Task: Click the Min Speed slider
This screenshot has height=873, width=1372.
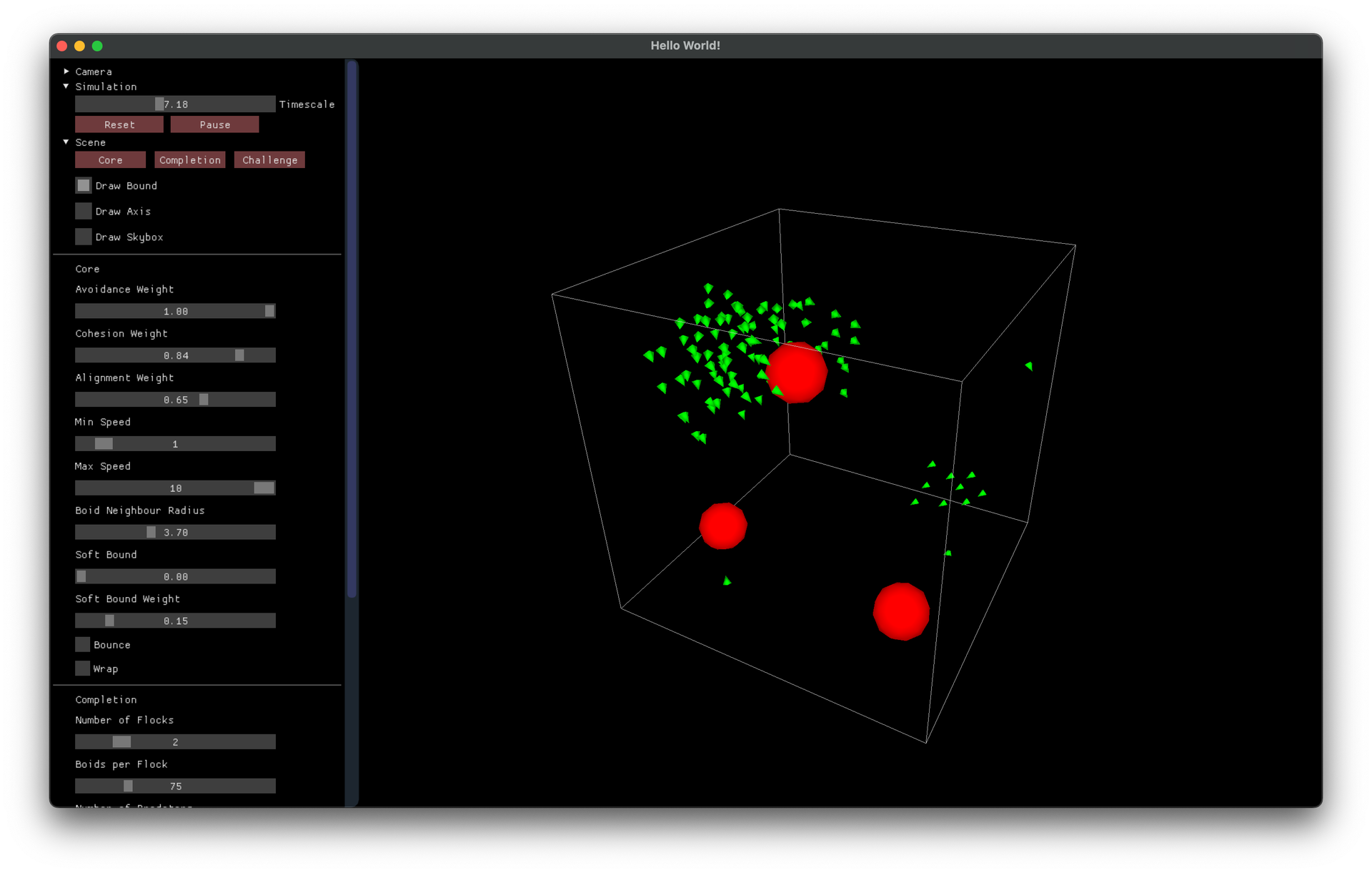Action: click(175, 444)
